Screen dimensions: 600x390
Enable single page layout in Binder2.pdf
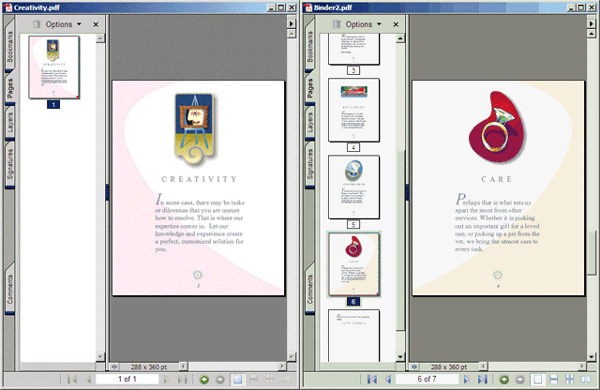point(538,379)
